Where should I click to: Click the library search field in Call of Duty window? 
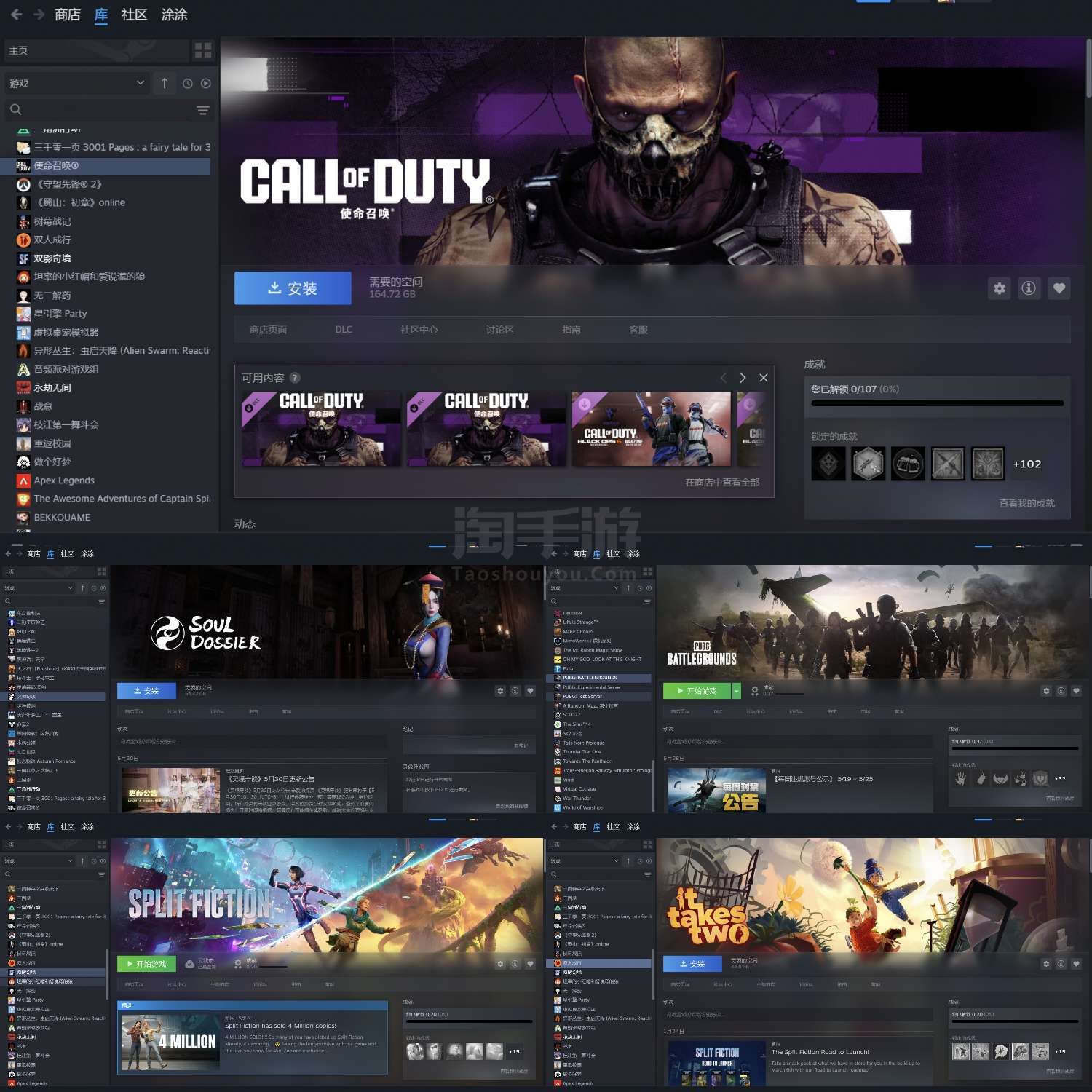coord(99,110)
